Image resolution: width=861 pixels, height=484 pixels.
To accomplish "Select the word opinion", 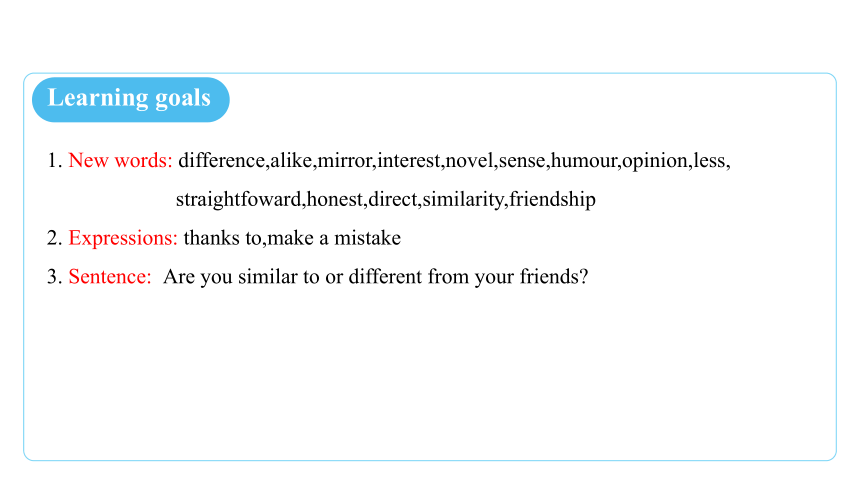I will 655,161.
